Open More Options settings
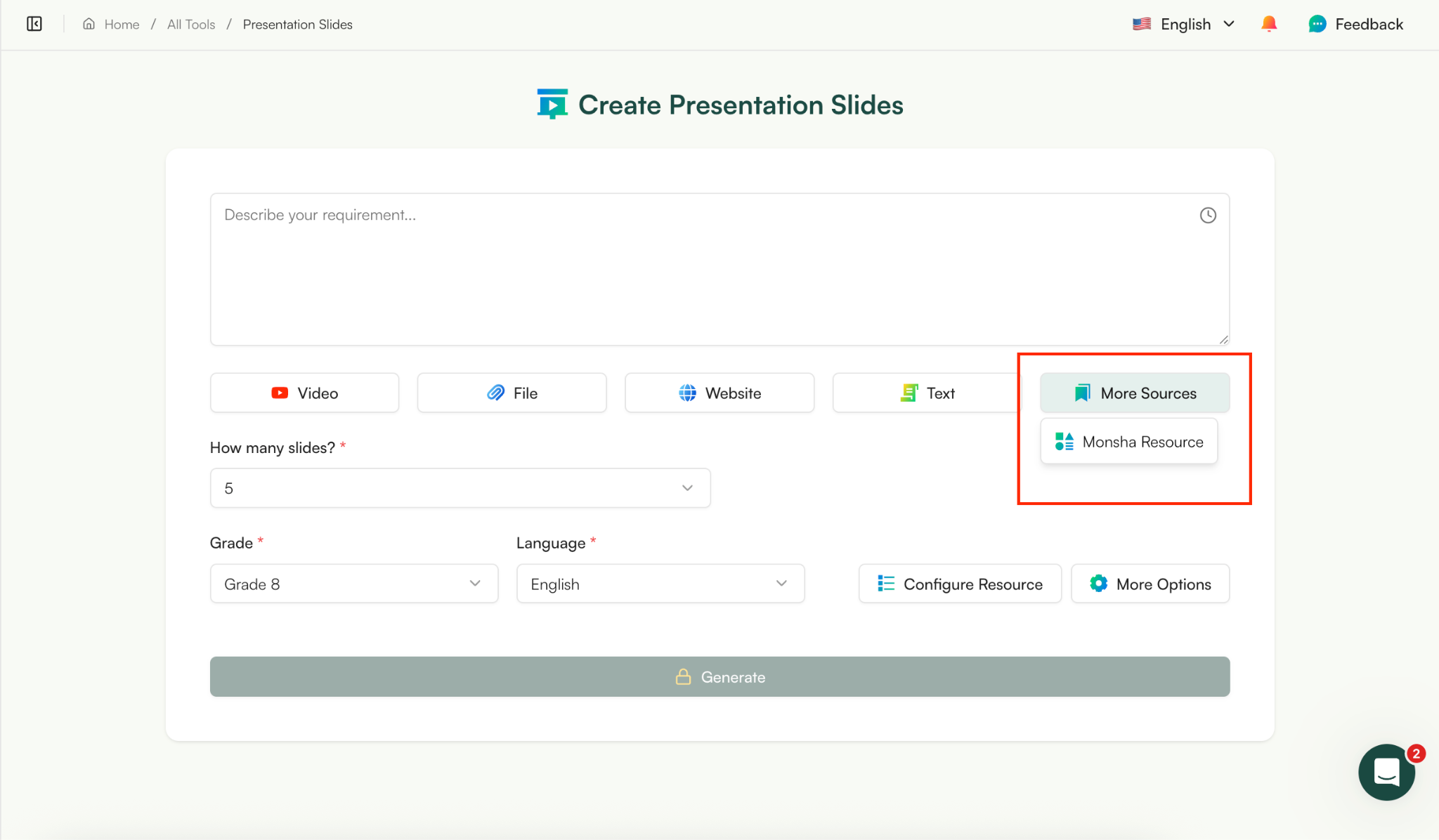This screenshot has width=1439, height=840. click(1150, 583)
